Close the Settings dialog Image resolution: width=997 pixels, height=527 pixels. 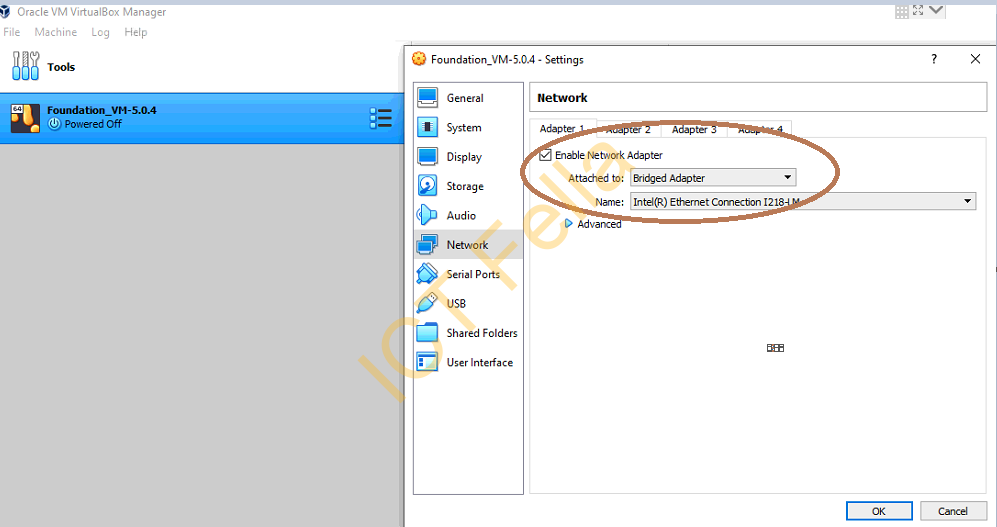pos(975,59)
